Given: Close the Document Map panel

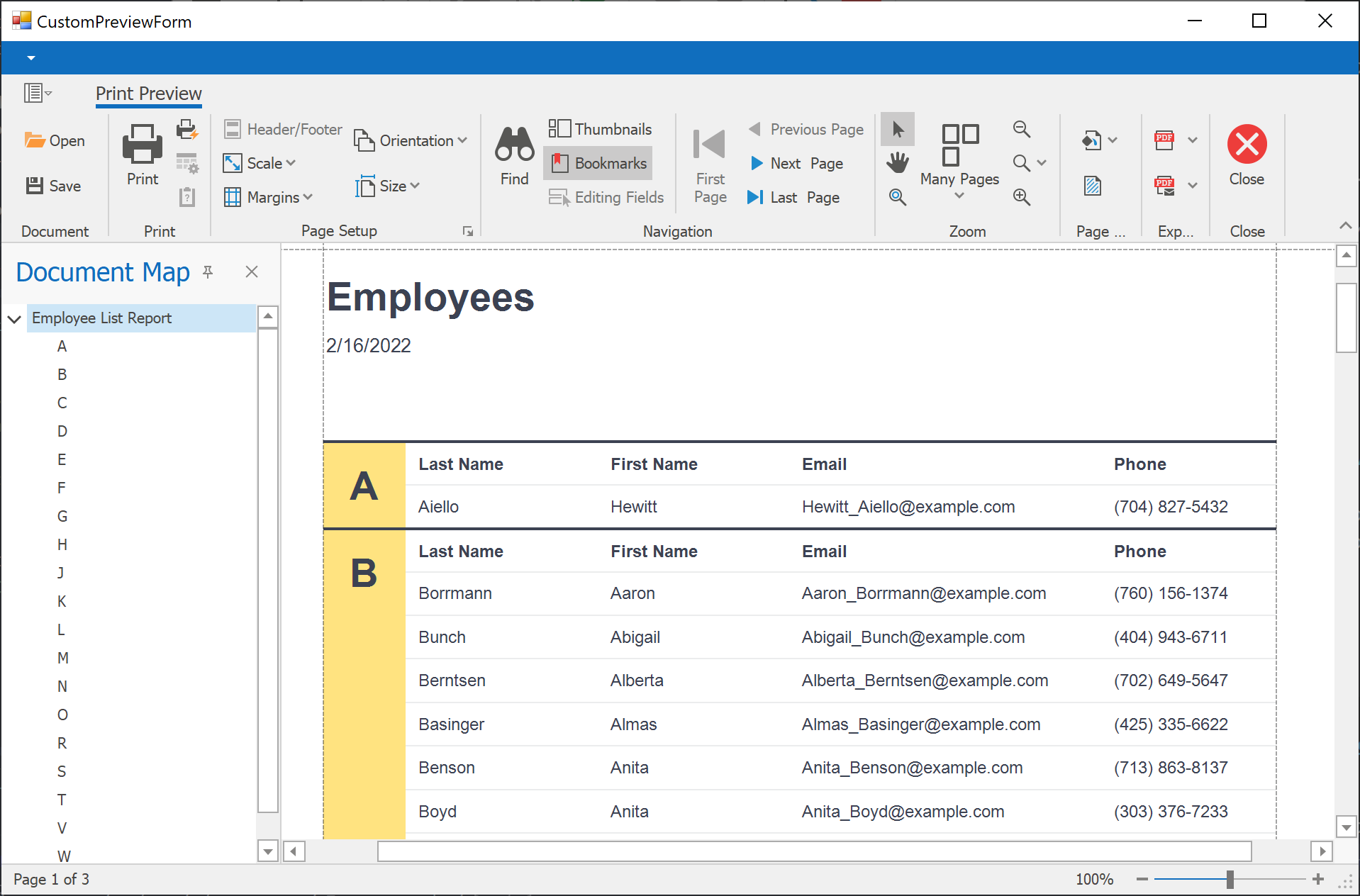Looking at the screenshot, I should tap(252, 272).
